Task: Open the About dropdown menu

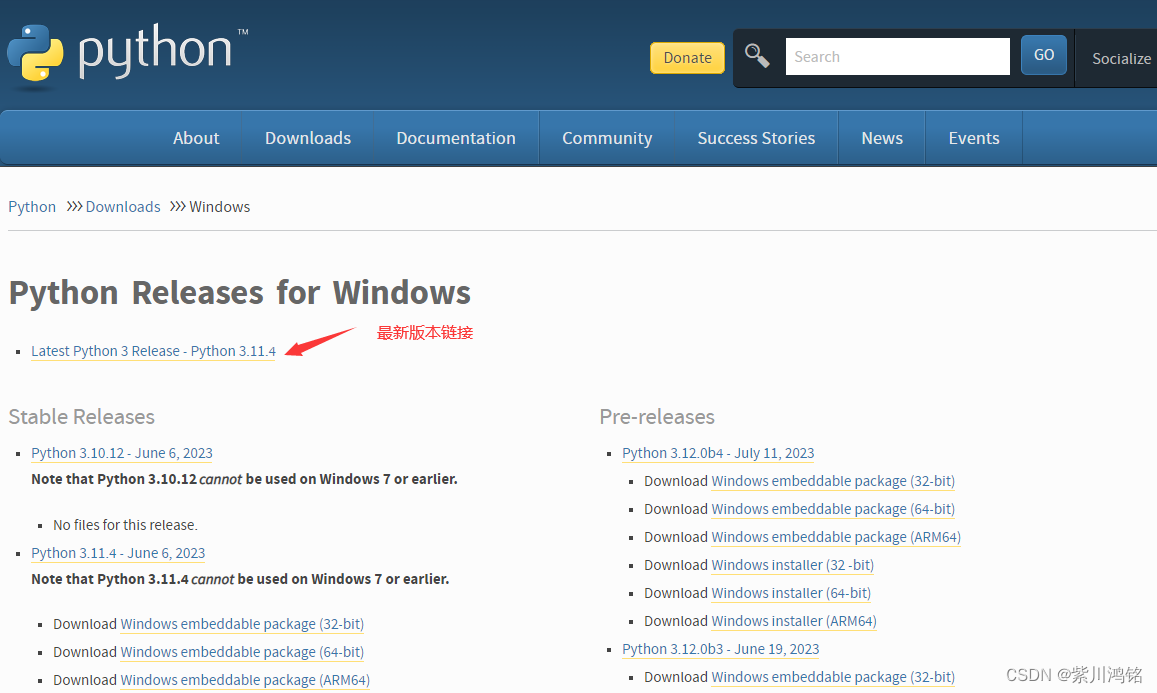Action: [x=196, y=137]
